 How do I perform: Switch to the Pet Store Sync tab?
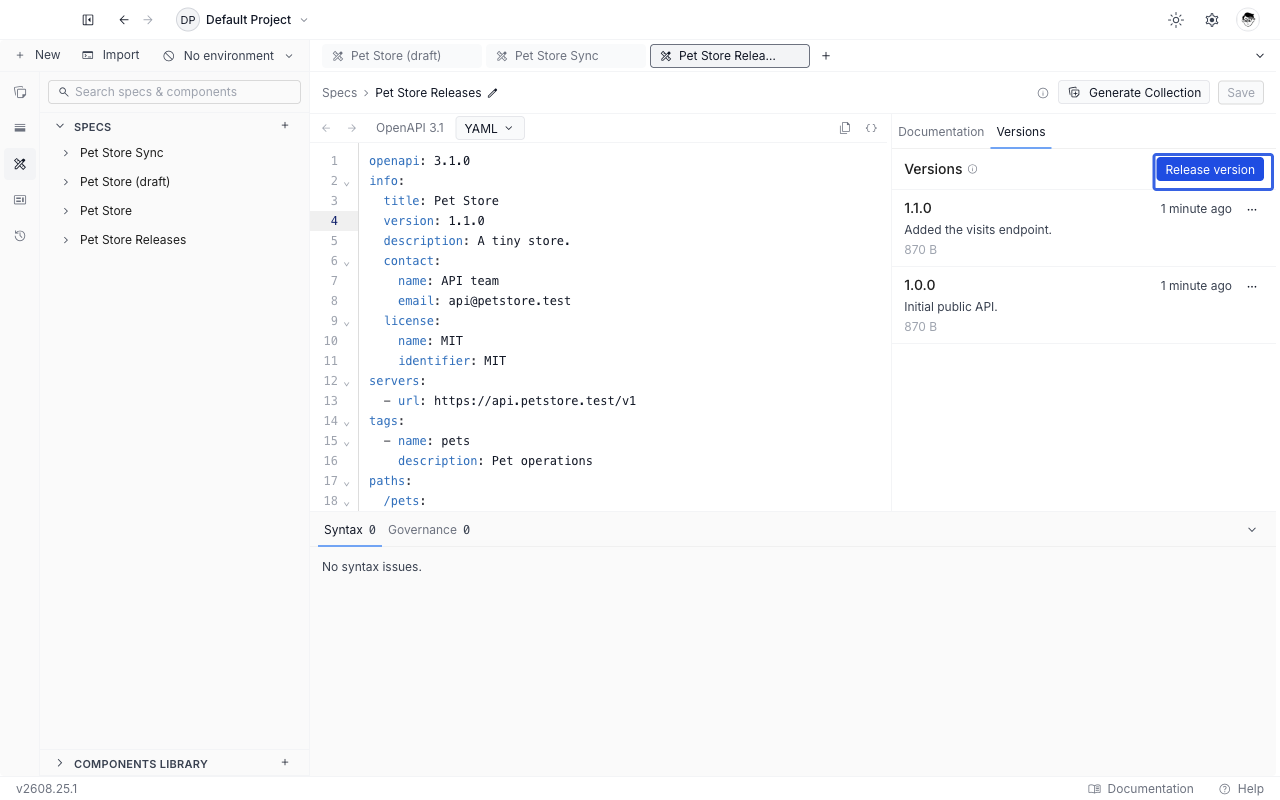pos(566,56)
